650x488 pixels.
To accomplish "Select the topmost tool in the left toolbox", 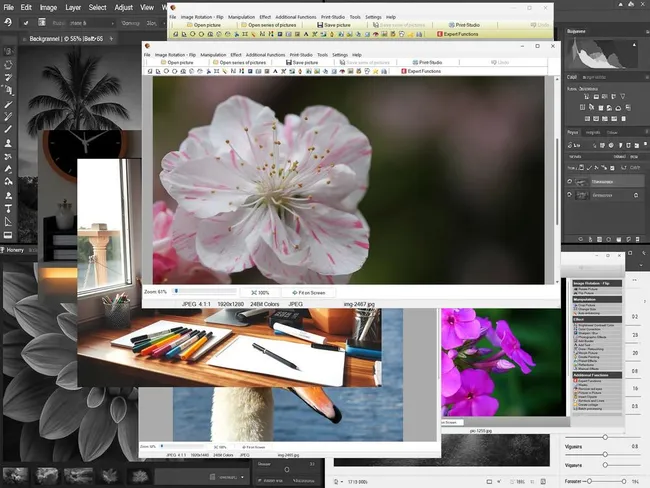I will (8, 51).
